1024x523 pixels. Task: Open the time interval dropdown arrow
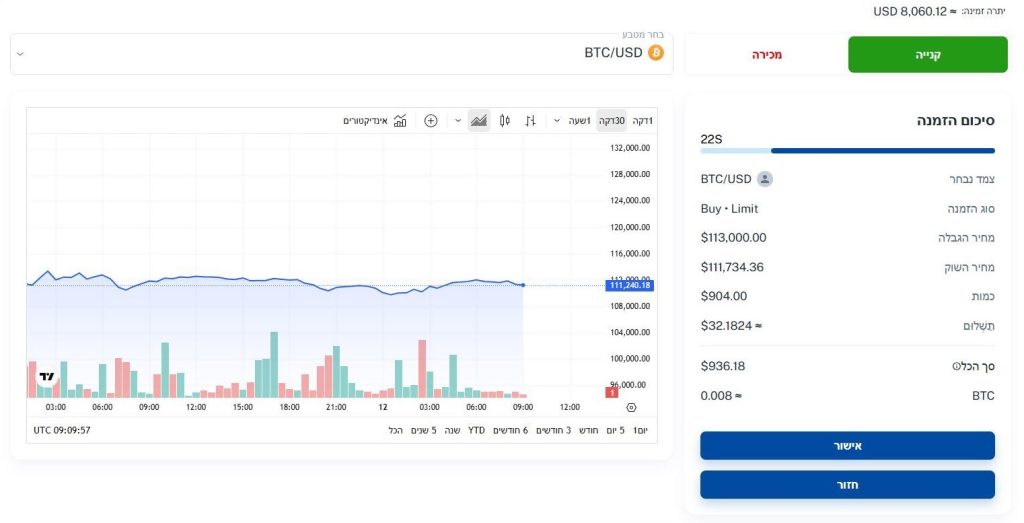point(557,121)
